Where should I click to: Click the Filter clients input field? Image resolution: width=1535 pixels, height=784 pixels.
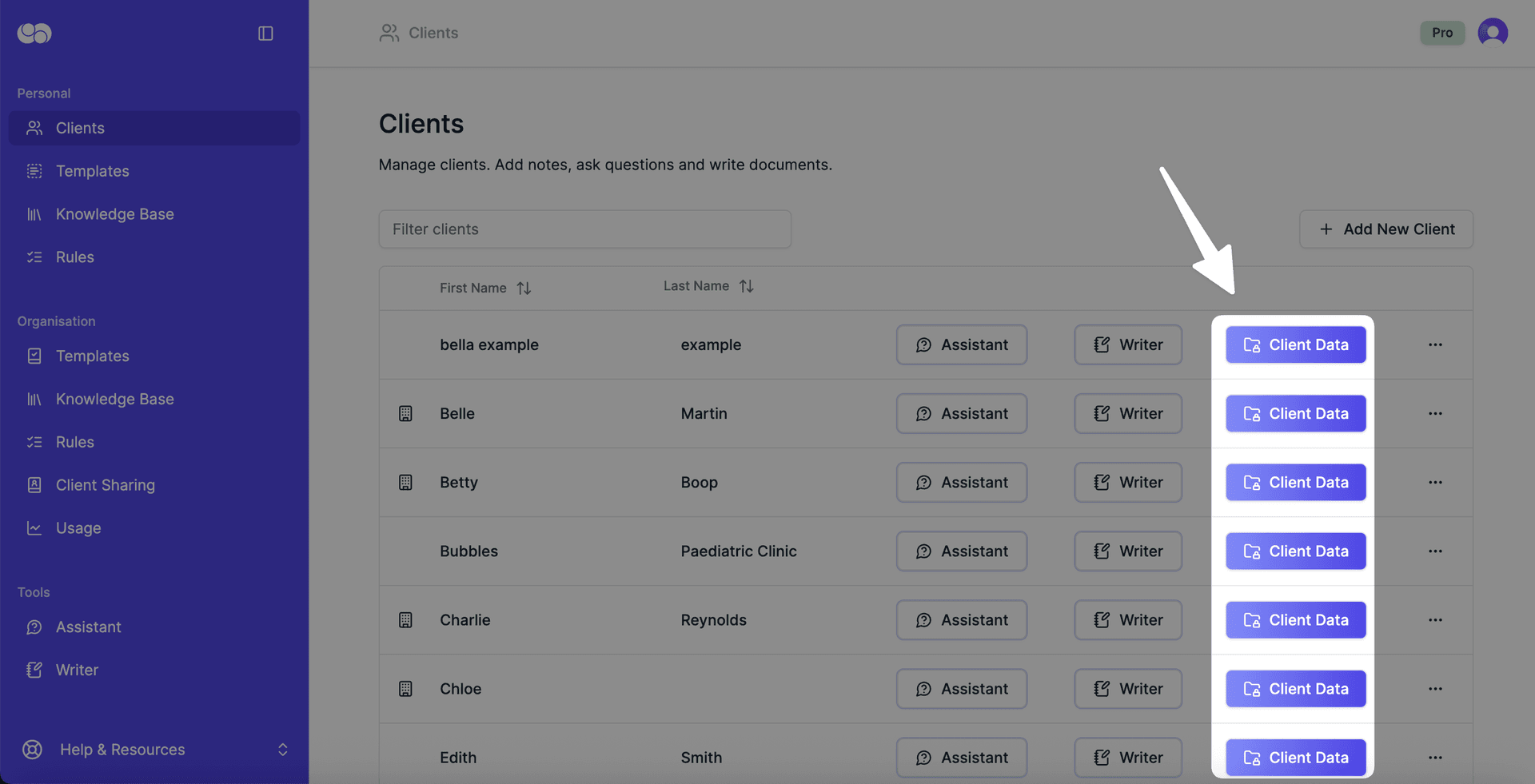[x=584, y=229]
